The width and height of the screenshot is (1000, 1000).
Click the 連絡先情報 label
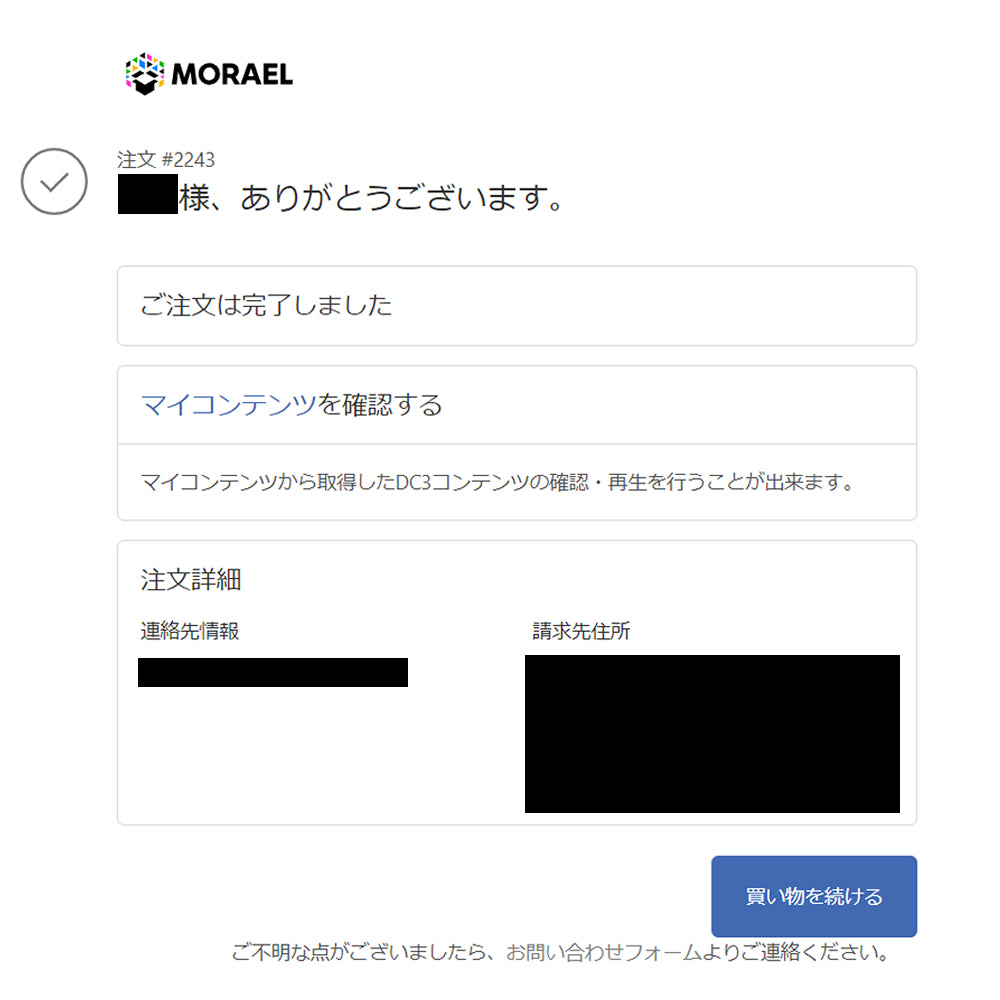pos(190,631)
